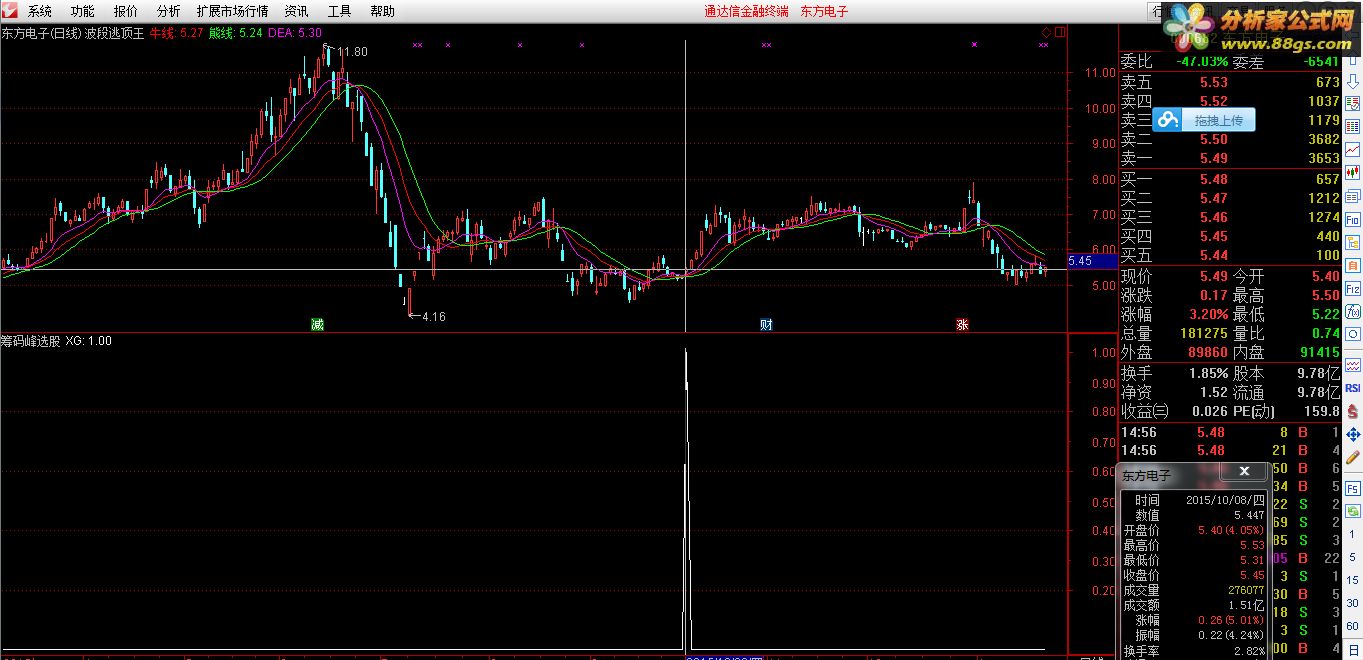Click the 通达信金融终端 title link
The width and height of the screenshot is (1363, 660).
[746, 12]
